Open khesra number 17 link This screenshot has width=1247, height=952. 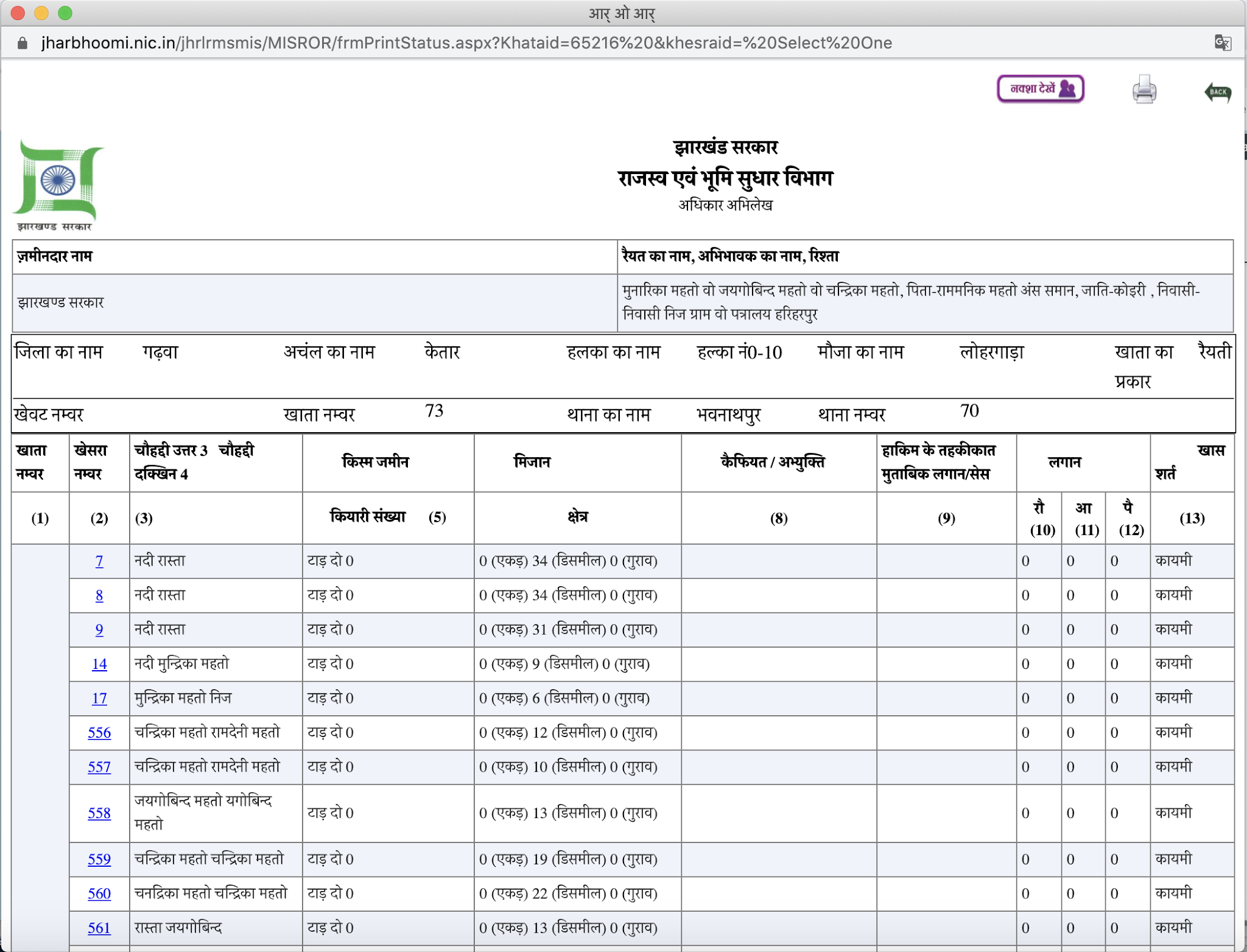click(99, 699)
